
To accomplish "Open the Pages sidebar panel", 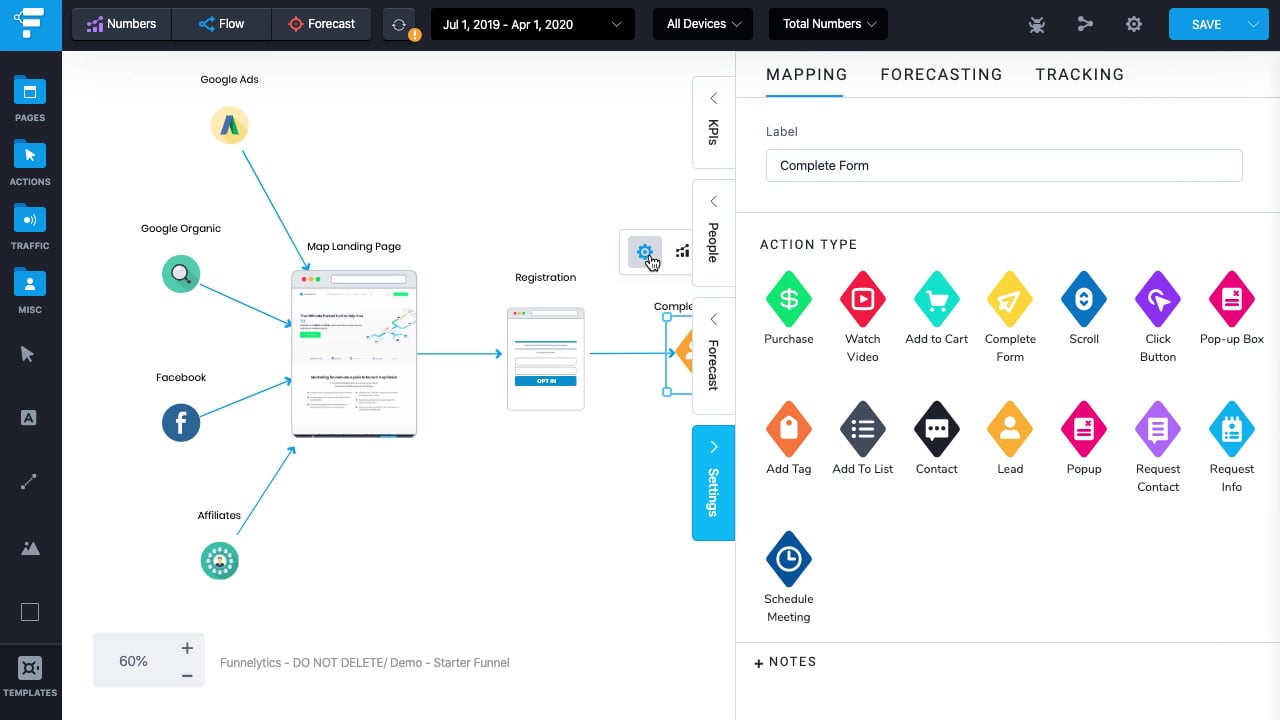I will [x=30, y=99].
